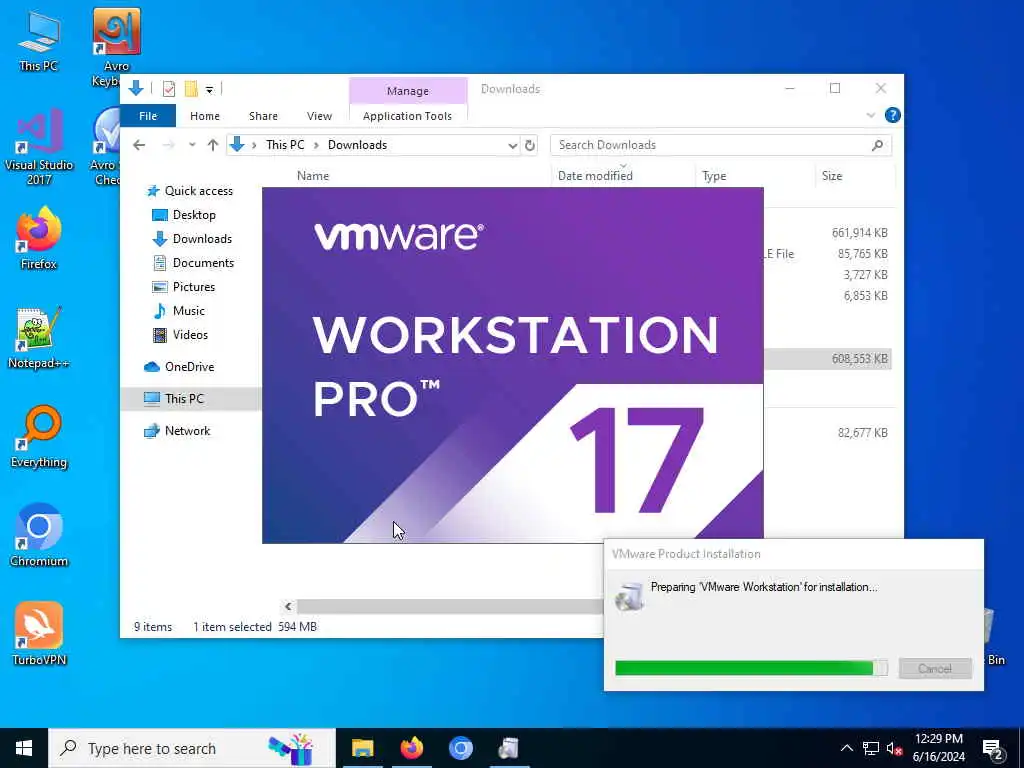Click the taskbar search box
Image resolution: width=1024 pixels, height=768 pixels.
192,748
